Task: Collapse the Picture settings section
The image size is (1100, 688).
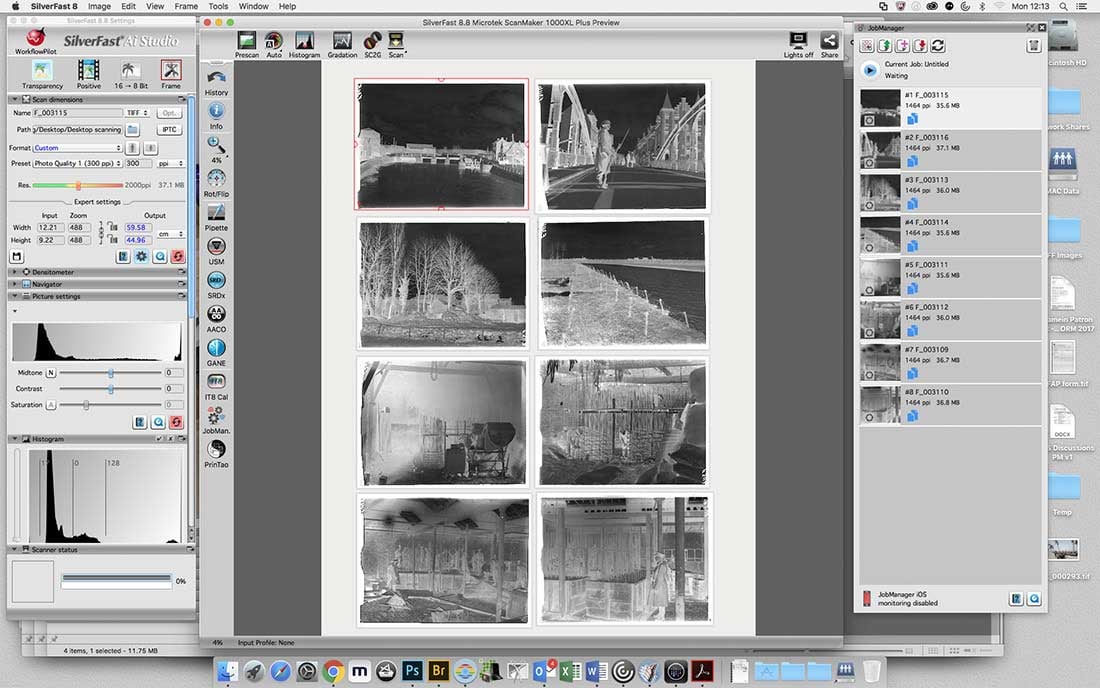Action: (x=15, y=297)
